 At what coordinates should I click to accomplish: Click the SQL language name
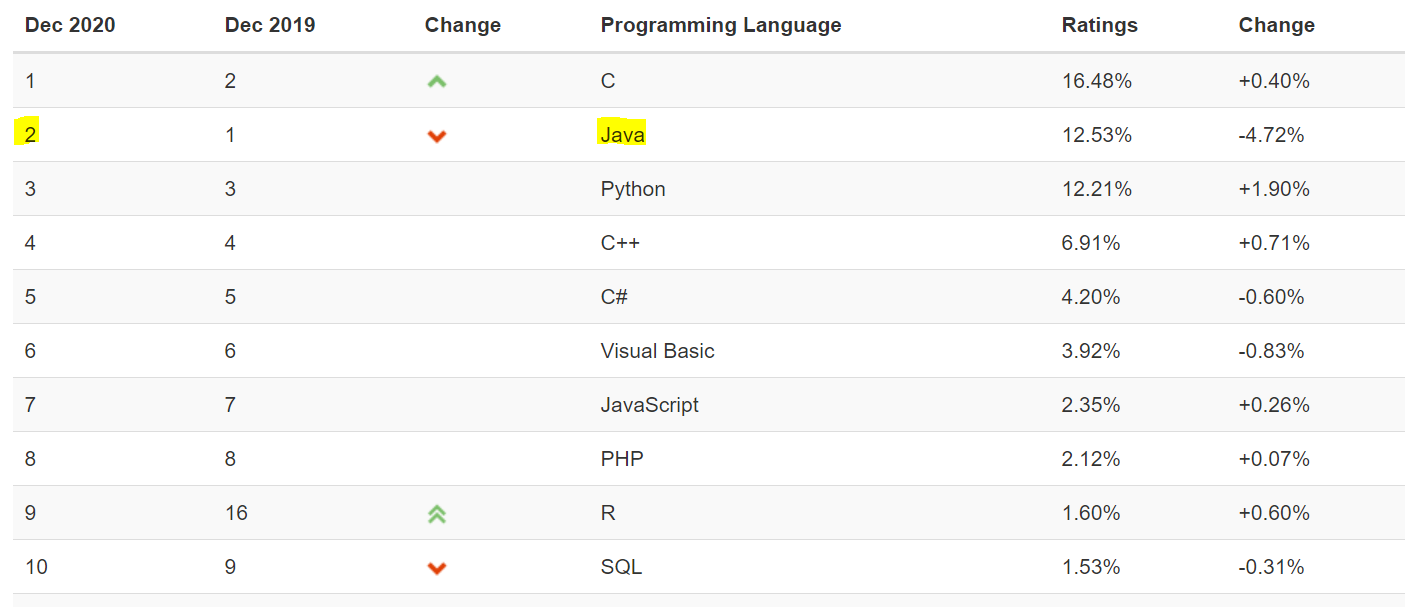click(x=622, y=567)
